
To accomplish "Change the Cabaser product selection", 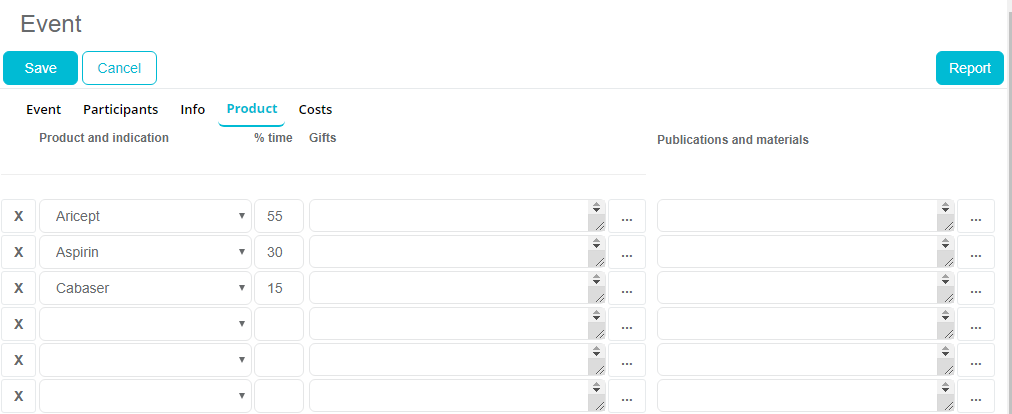I will tap(145, 288).
